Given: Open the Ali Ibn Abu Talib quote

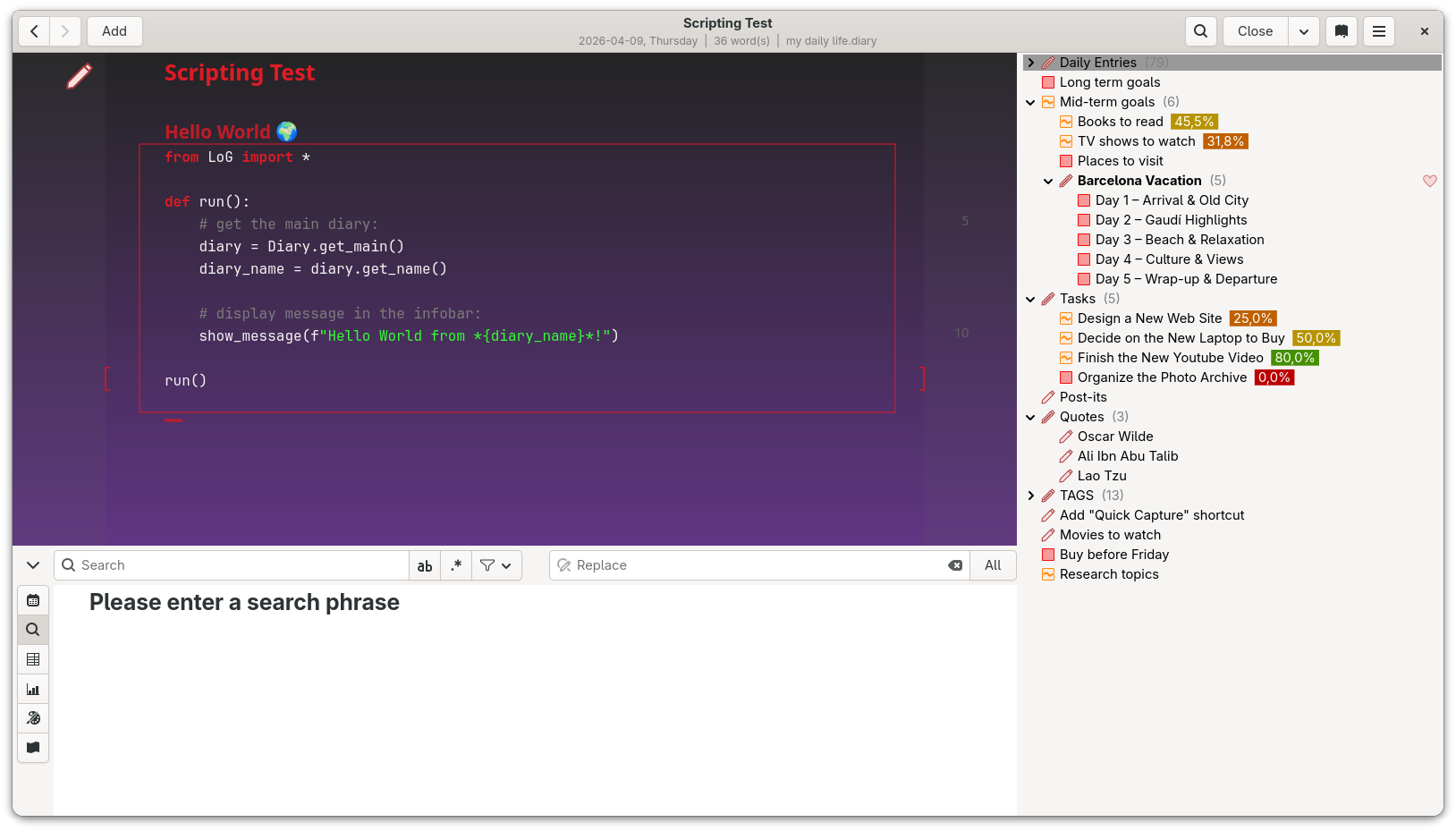Looking at the screenshot, I should (x=1128, y=456).
